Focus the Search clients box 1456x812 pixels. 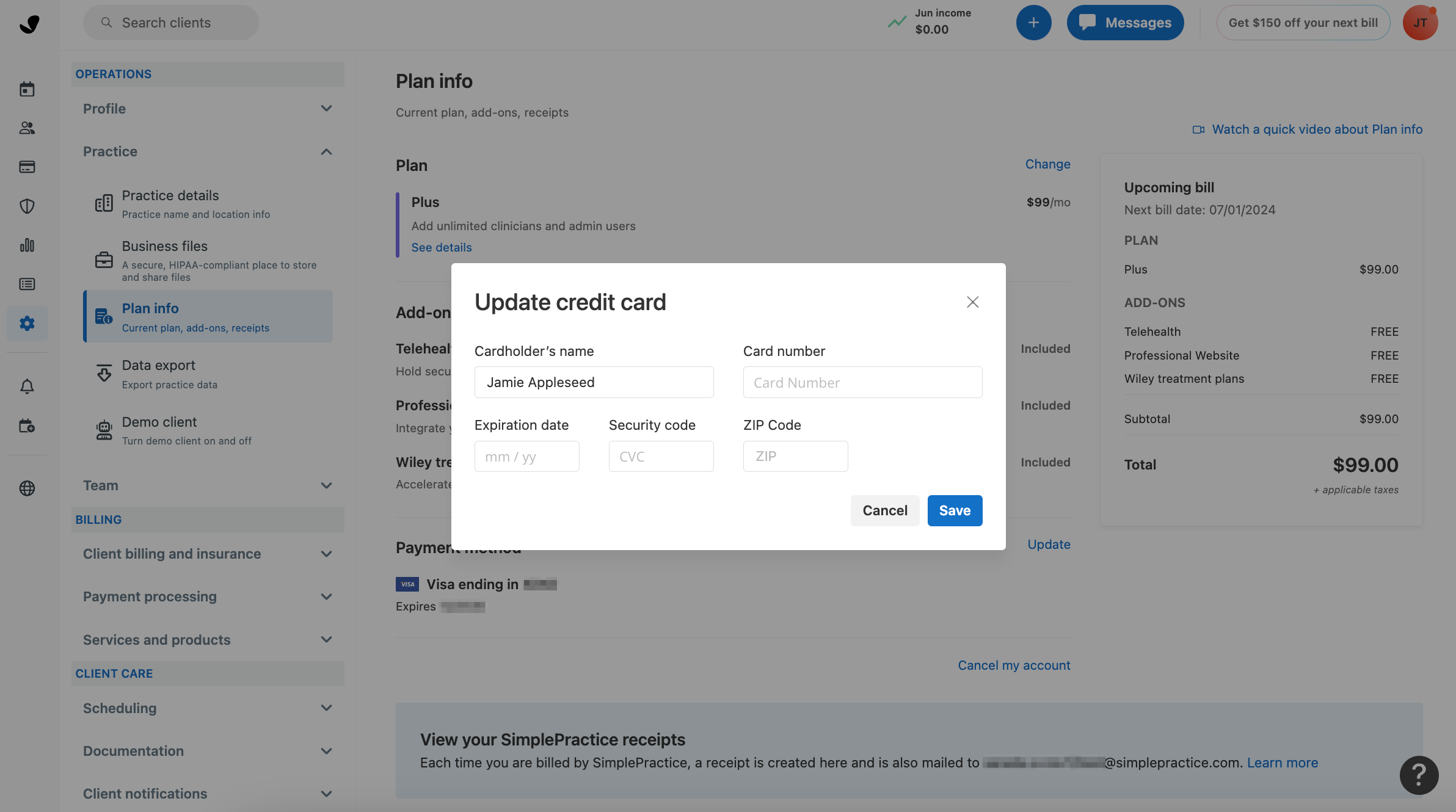click(x=171, y=23)
